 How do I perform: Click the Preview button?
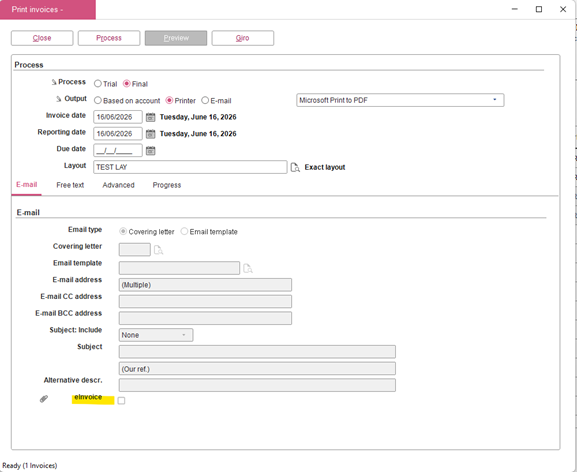pos(176,38)
